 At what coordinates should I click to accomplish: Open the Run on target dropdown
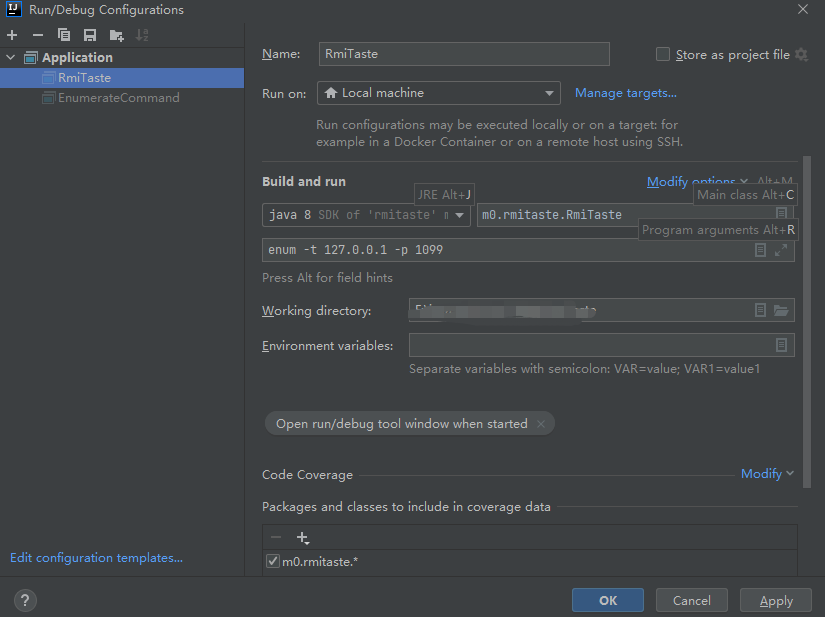[438, 93]
